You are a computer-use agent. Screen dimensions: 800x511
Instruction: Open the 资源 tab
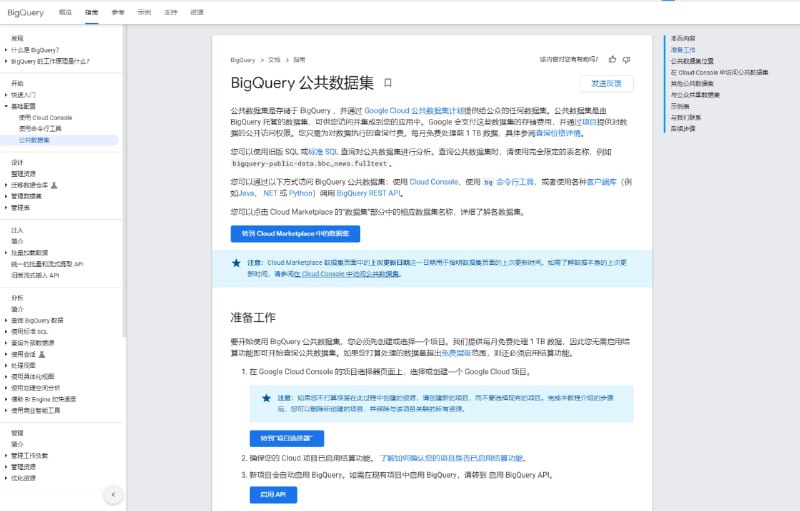197,12
